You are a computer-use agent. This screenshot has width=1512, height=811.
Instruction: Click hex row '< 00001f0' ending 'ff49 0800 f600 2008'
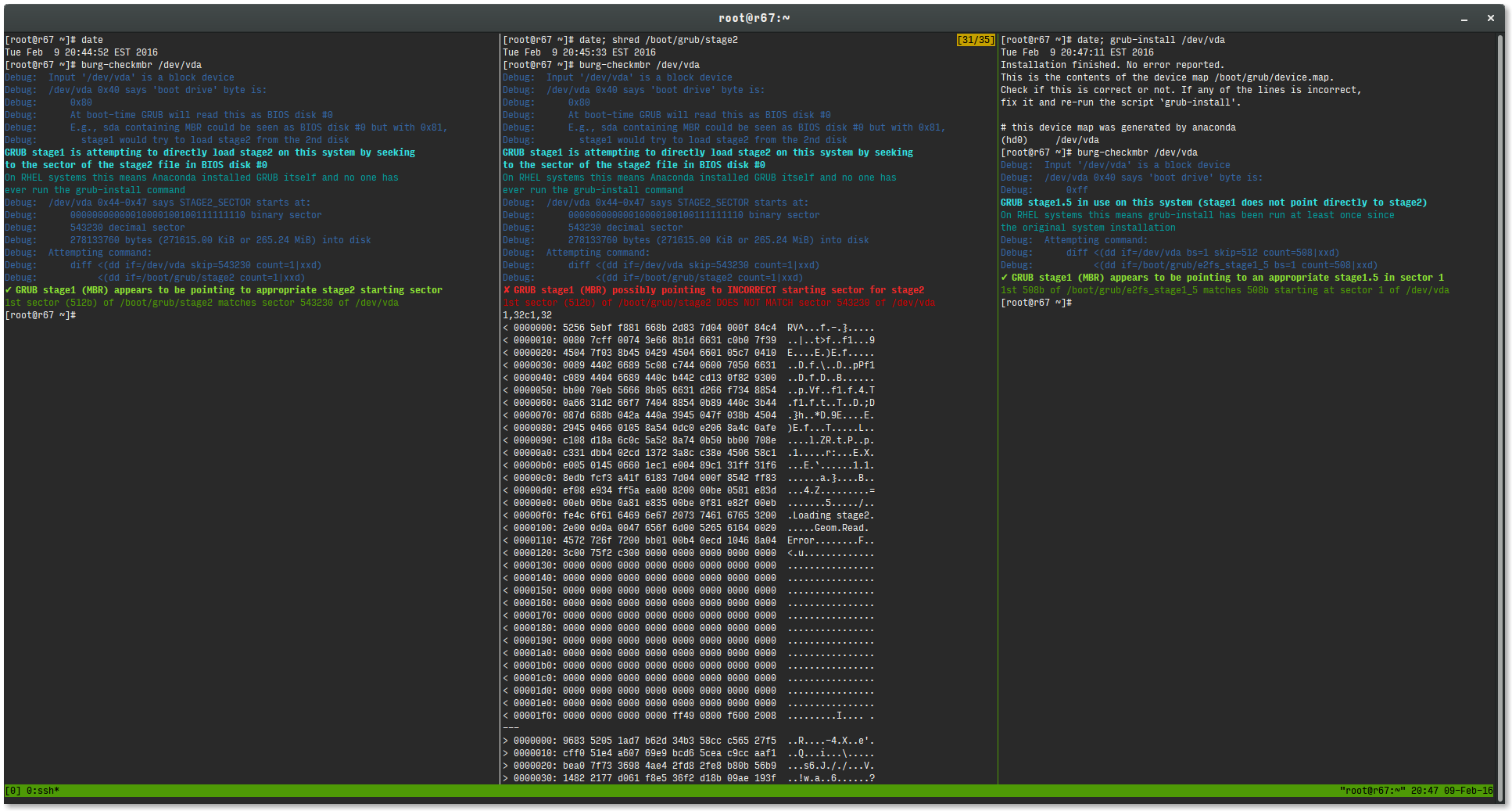[x=689, y=716]
